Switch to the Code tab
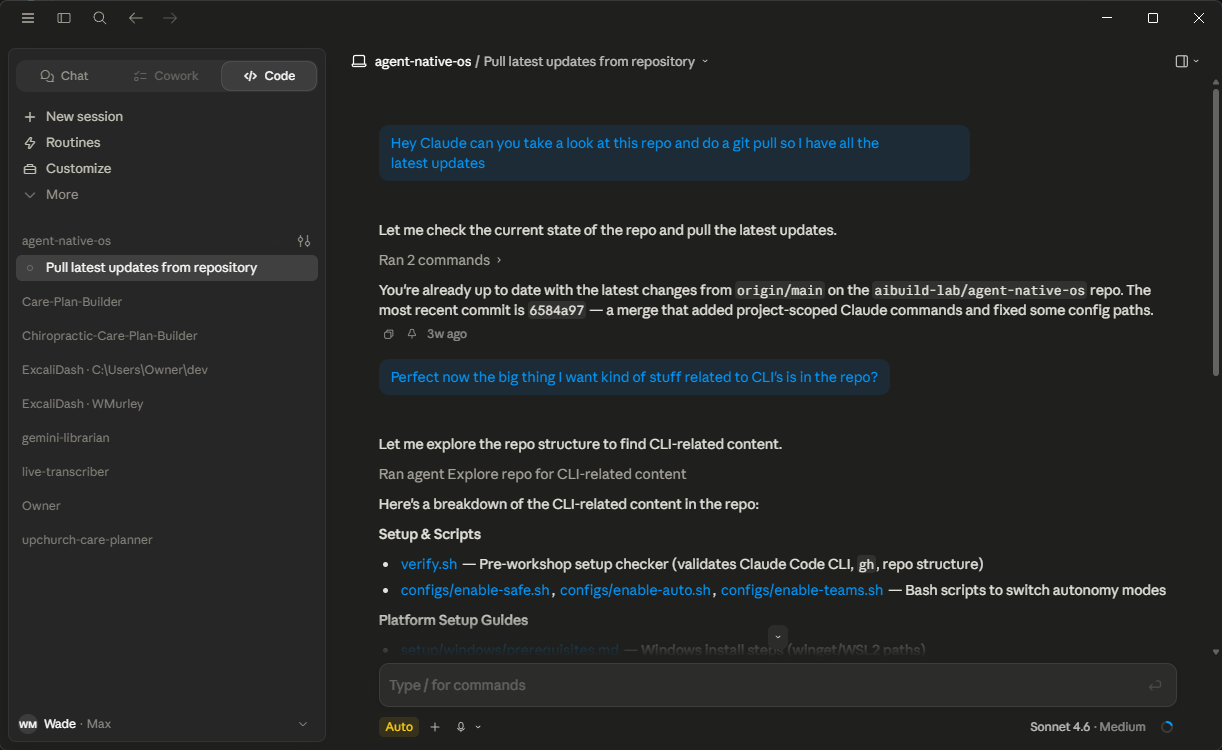1222x750 pixels. [x=269, y=76]
